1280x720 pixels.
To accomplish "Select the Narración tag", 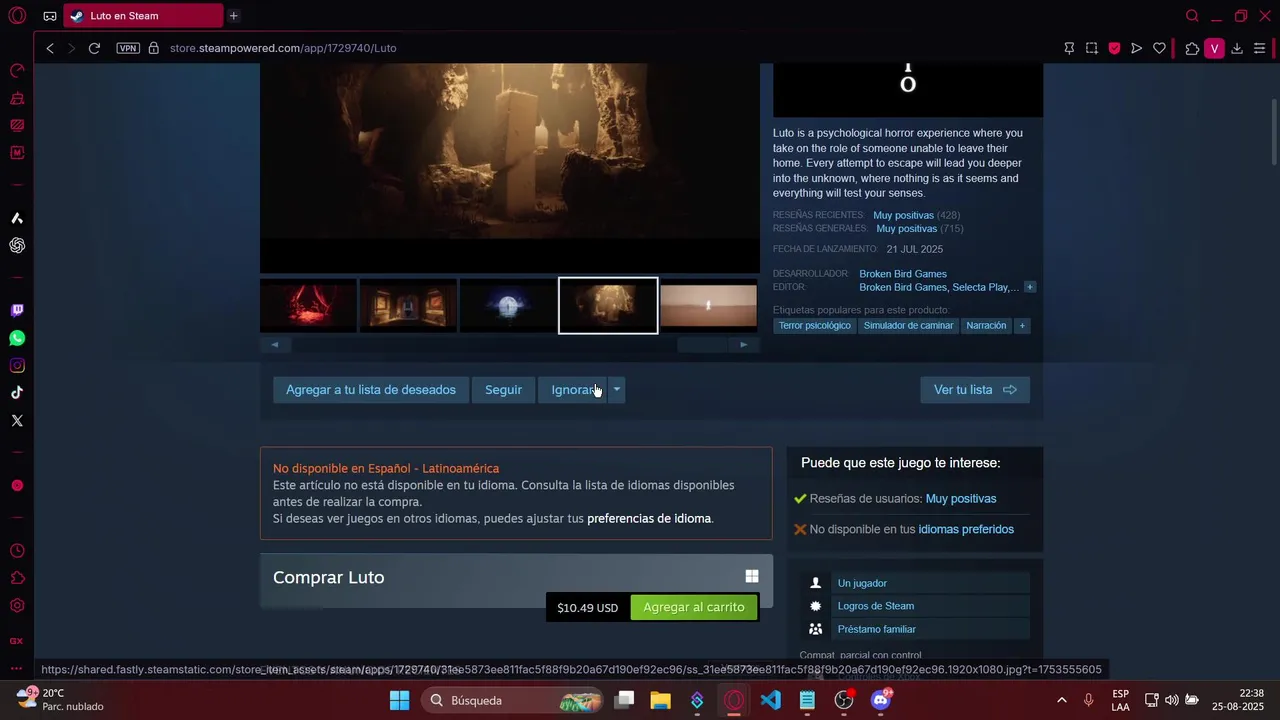I will tap(986, 326).
